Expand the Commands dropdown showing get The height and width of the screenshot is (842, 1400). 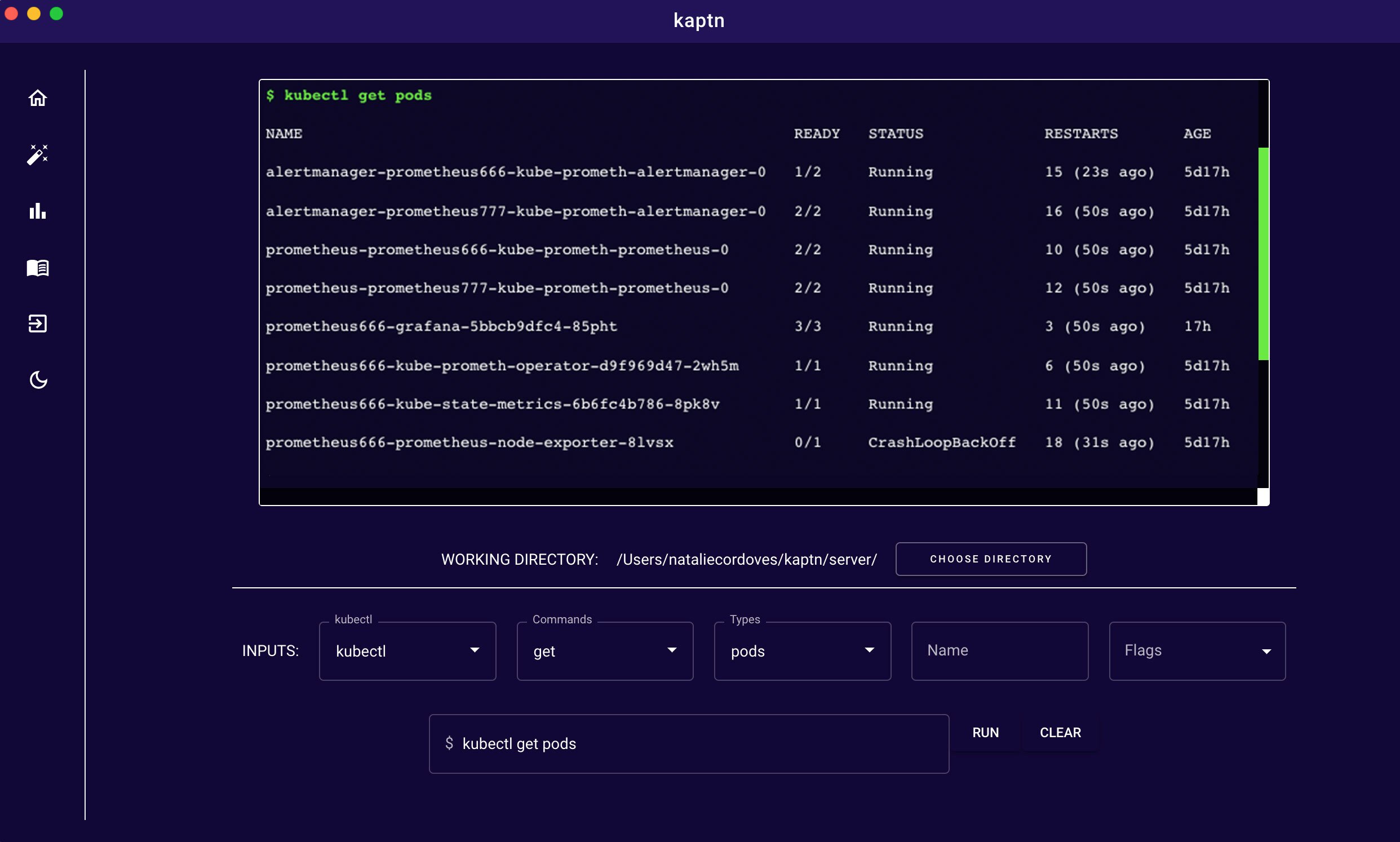[x=605, y=651]
